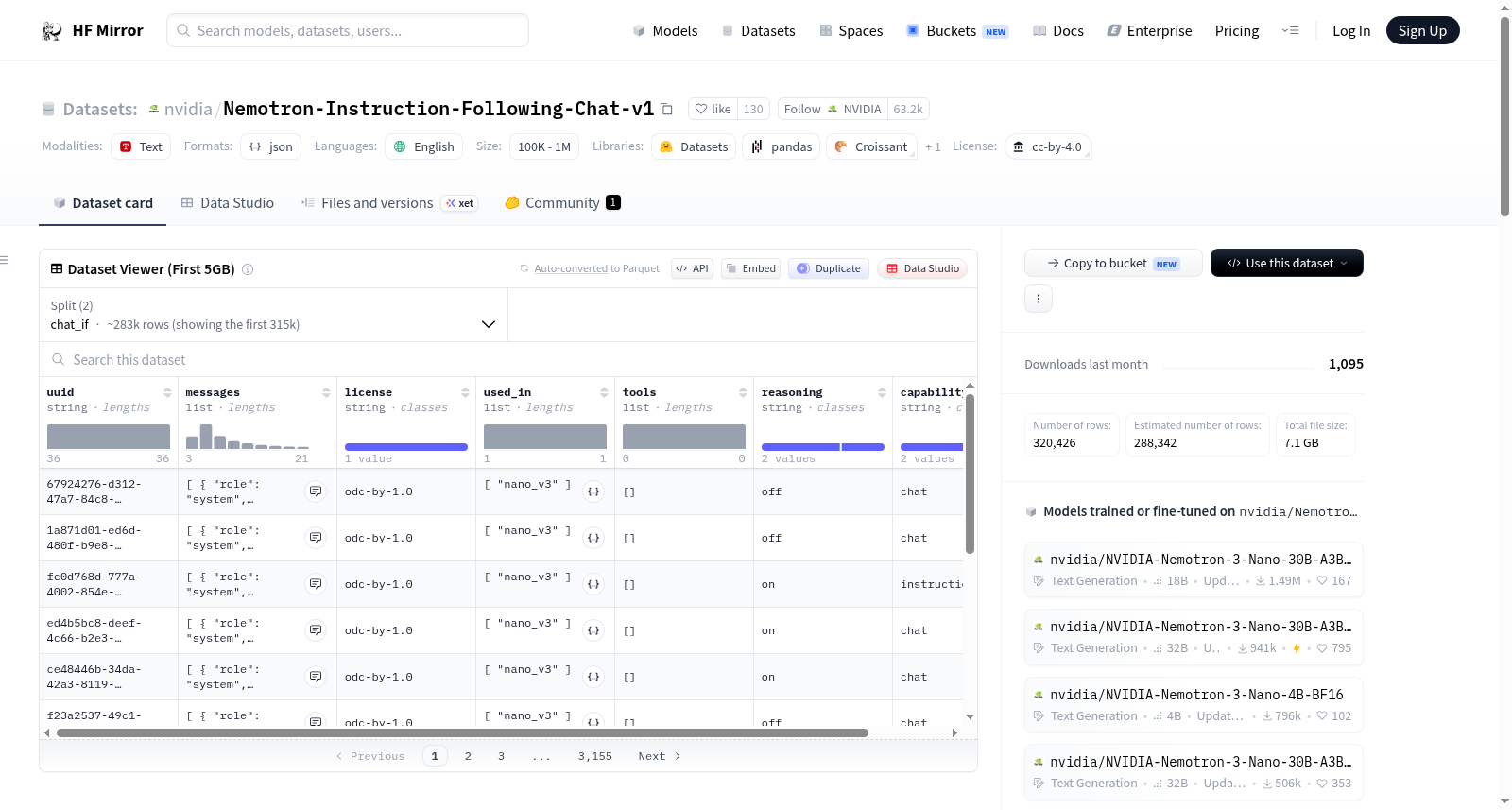Open chat view for row 67924276-d312

tap(316, 491)
